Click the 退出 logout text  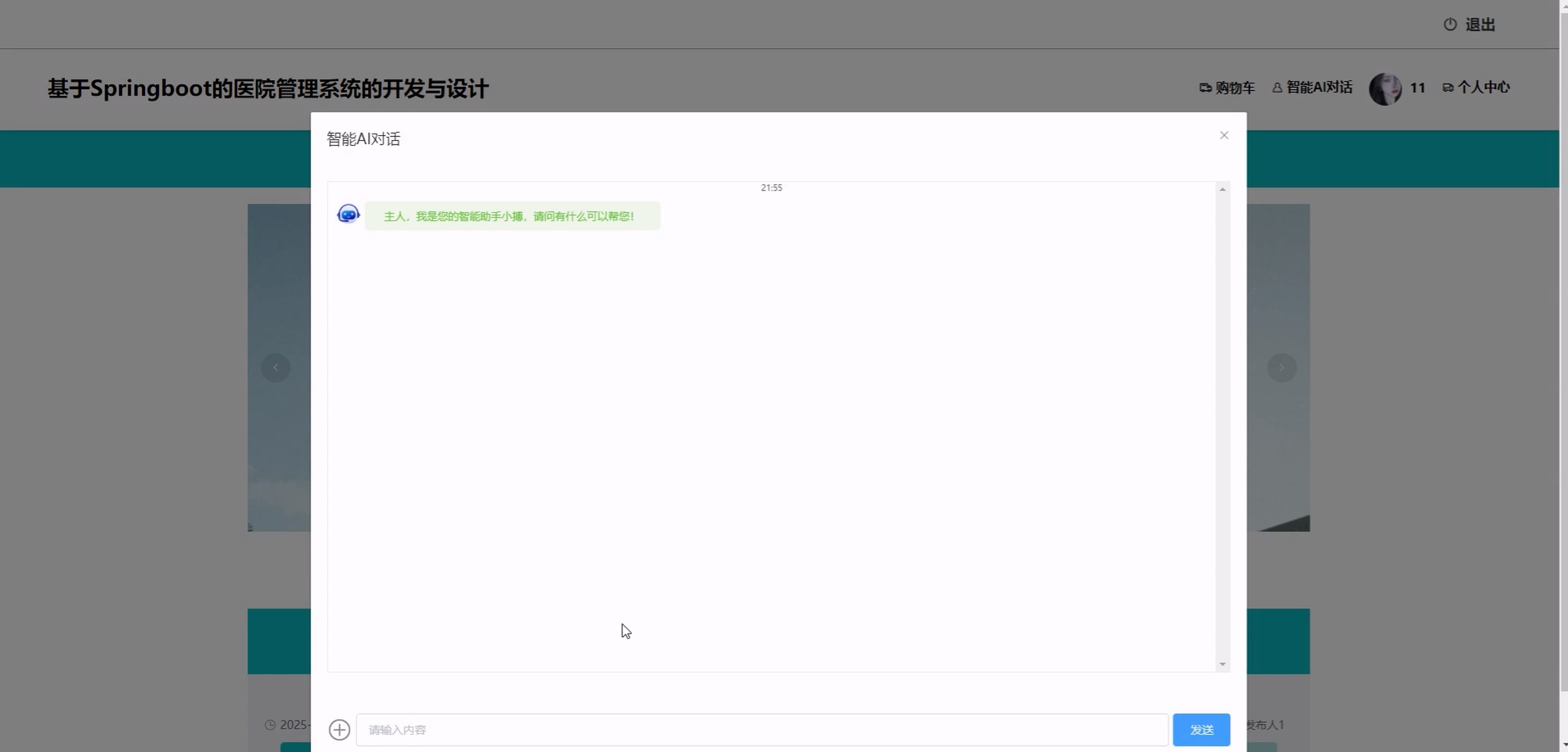tap(1480, 25)
